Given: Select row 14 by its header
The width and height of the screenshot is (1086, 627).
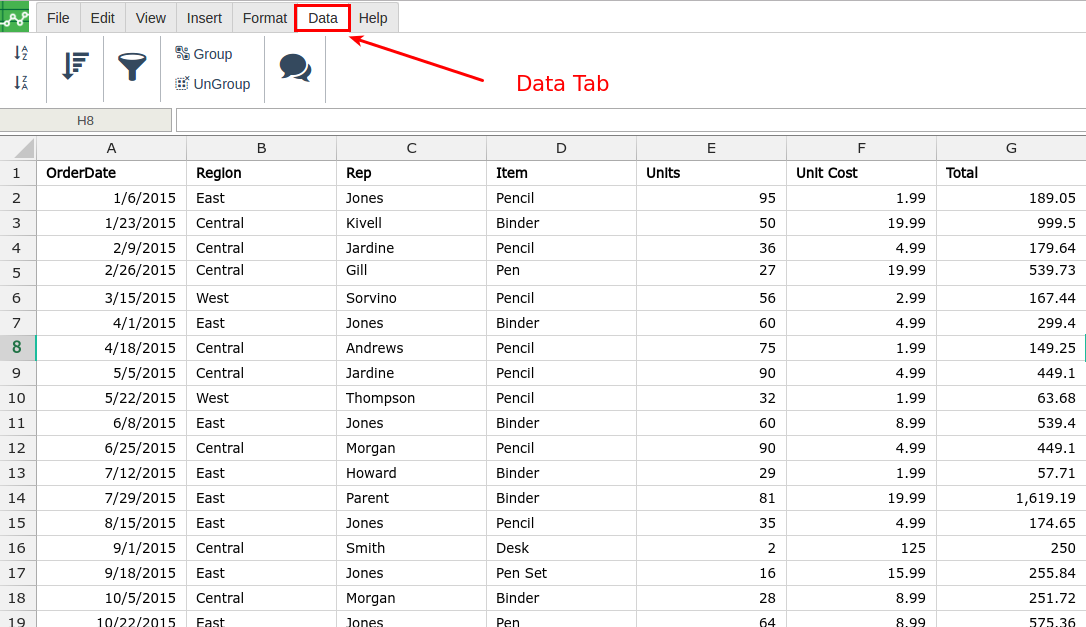Looking at the screenshot, I should click(18, 497).
